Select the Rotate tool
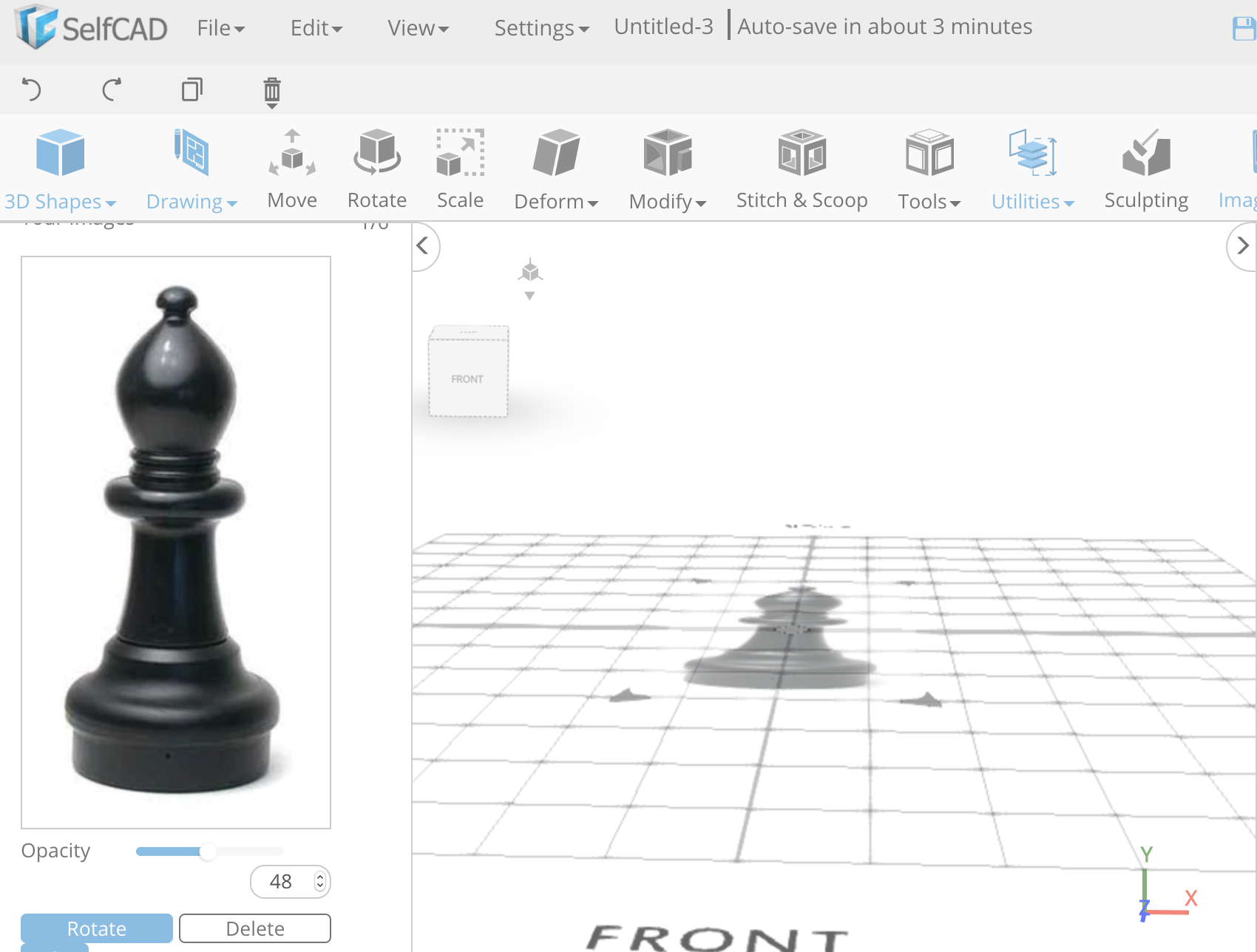This screenshot has height=952, width=1257. (x=377, y=169)
